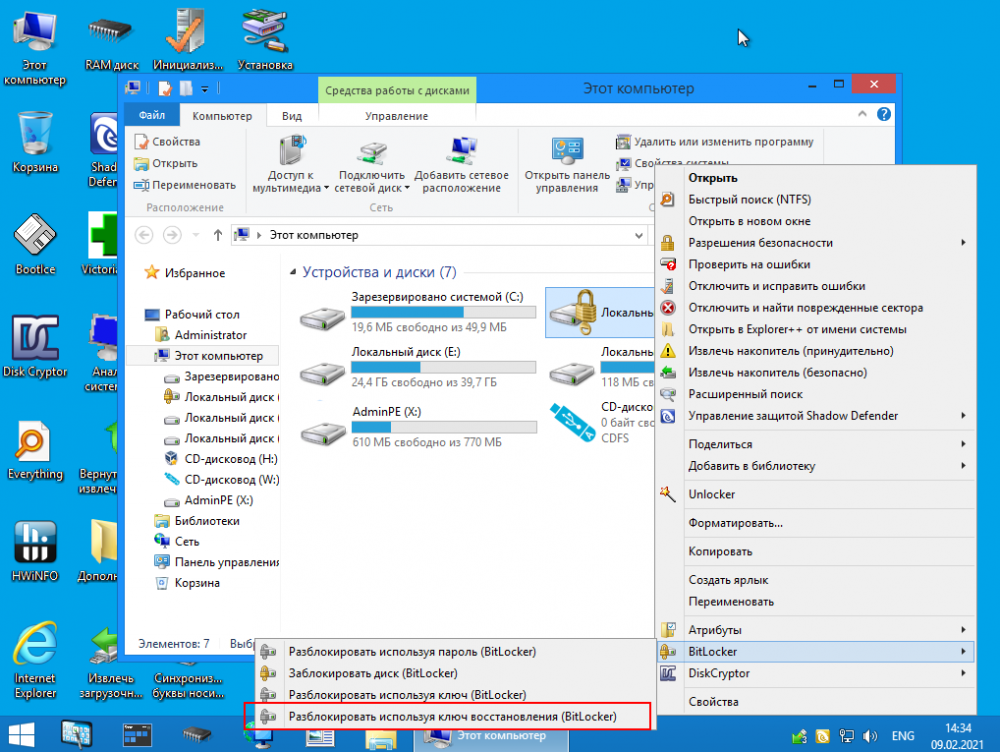Open the HWiNFO desktop icon
This screenshot has height=752, width=1000.
(x=34, y=546)
